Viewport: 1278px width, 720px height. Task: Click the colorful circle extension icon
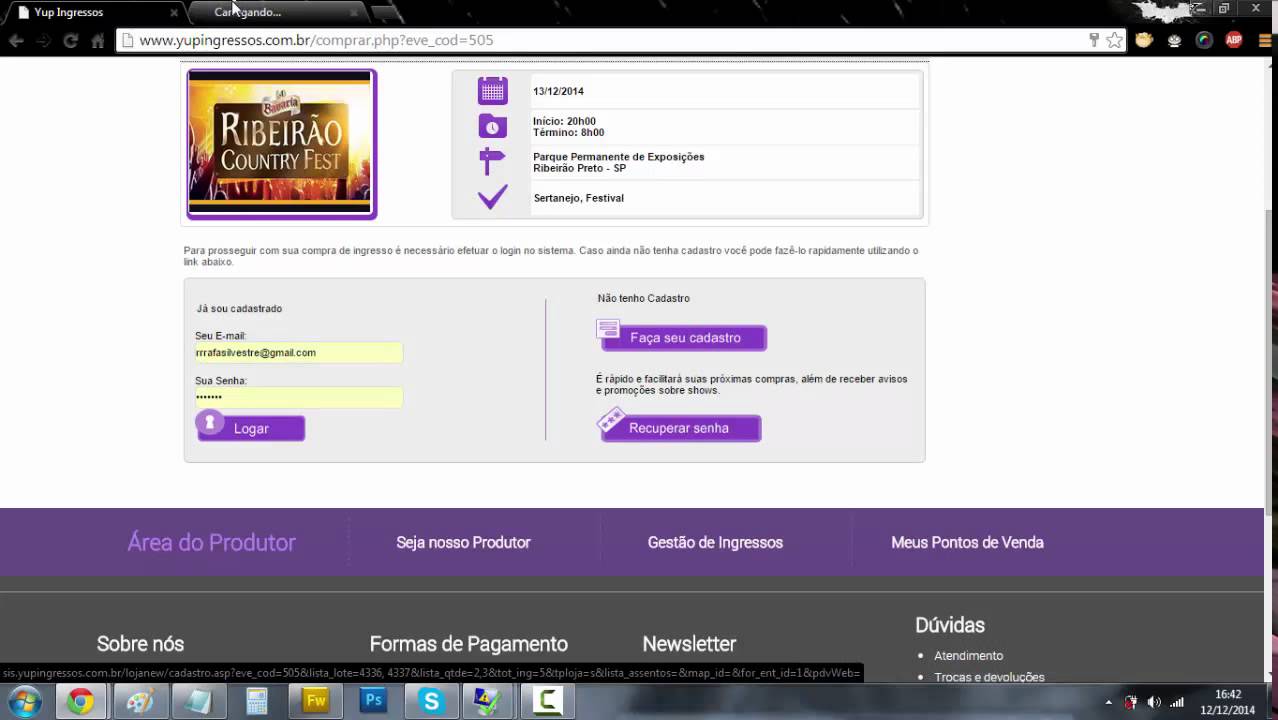(x=1204, y=40)
